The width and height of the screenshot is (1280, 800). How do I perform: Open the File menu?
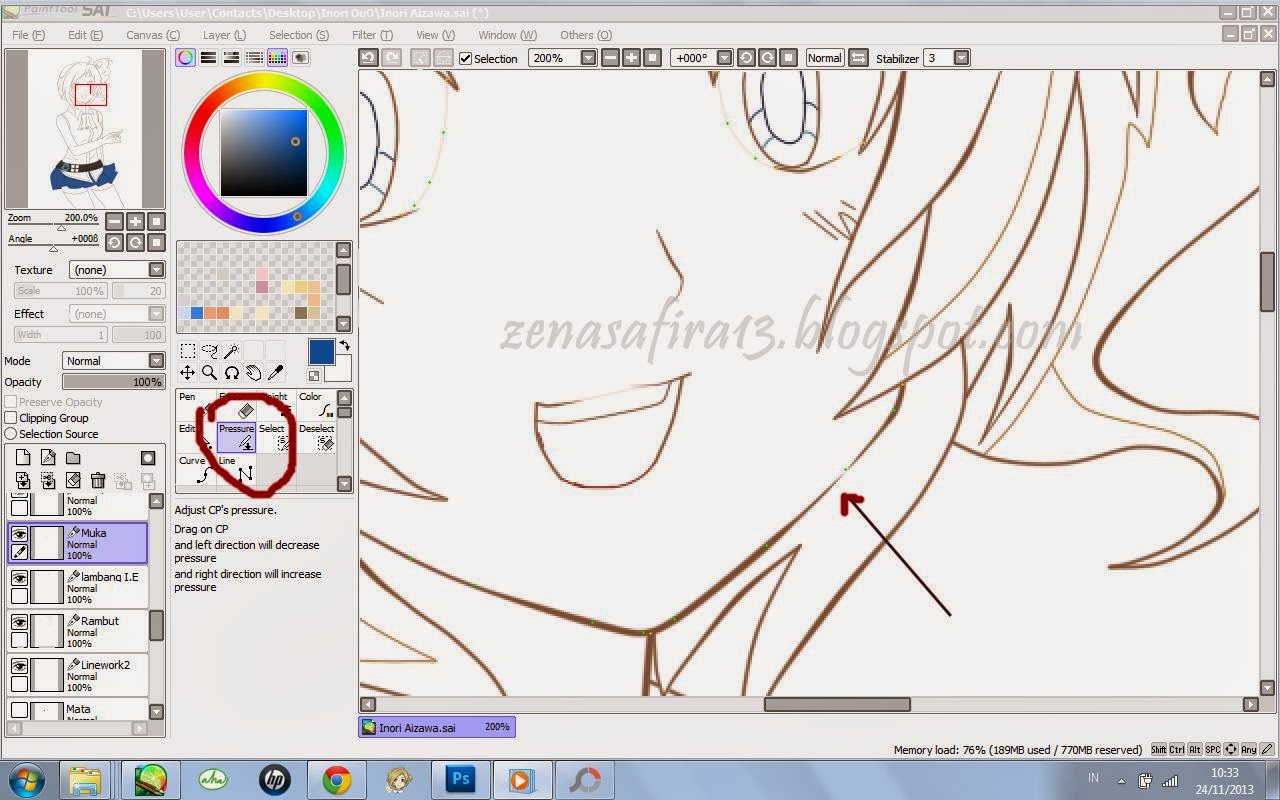coord(28,35)
